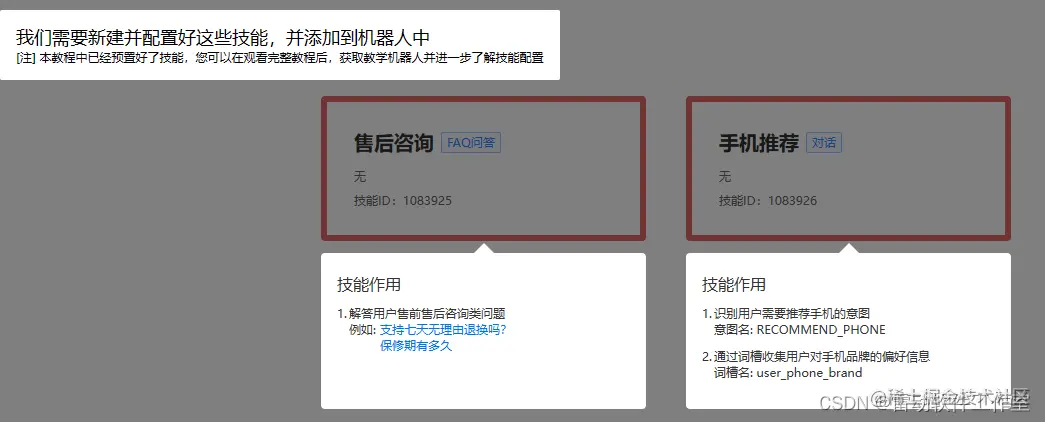The height and width of the screenshot is (422, 1045).
Task: Click 技能作用 heading under 售后咨询 card
Action: (369, 285)
